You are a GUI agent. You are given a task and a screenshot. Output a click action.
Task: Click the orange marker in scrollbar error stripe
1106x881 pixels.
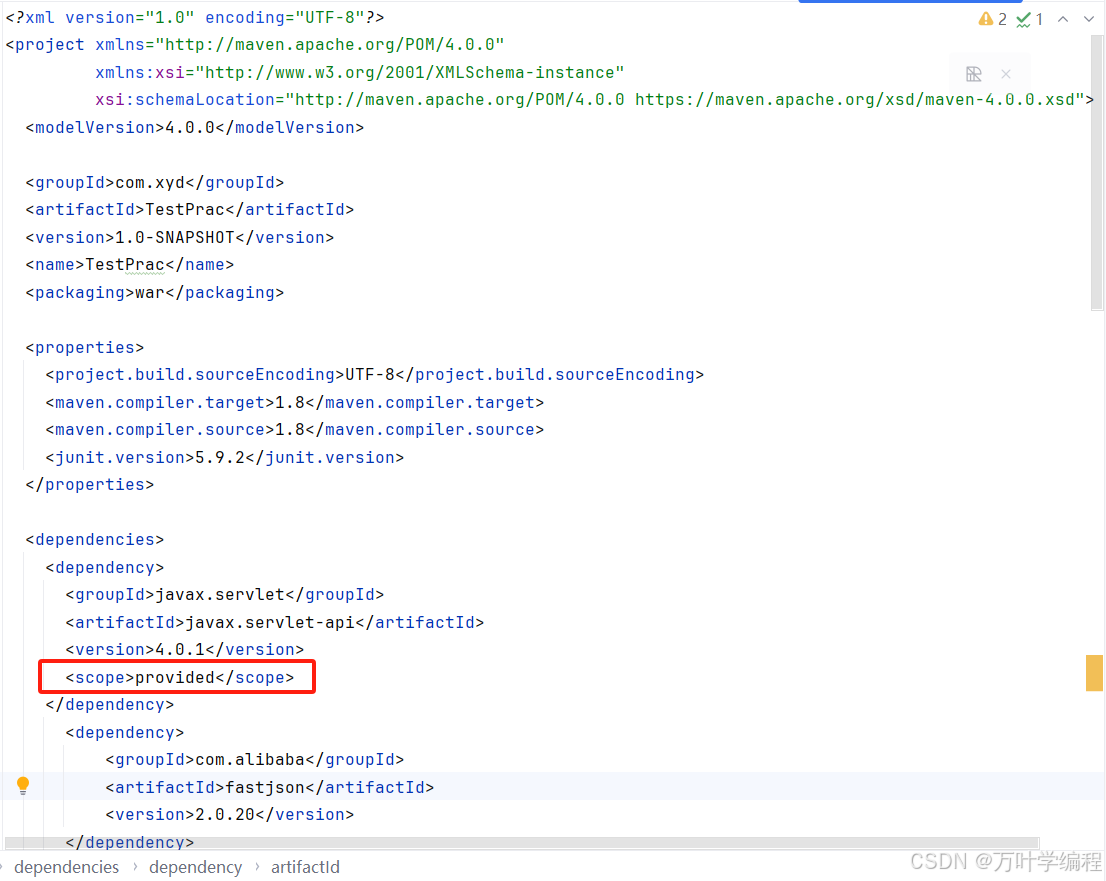(1093, 673)
